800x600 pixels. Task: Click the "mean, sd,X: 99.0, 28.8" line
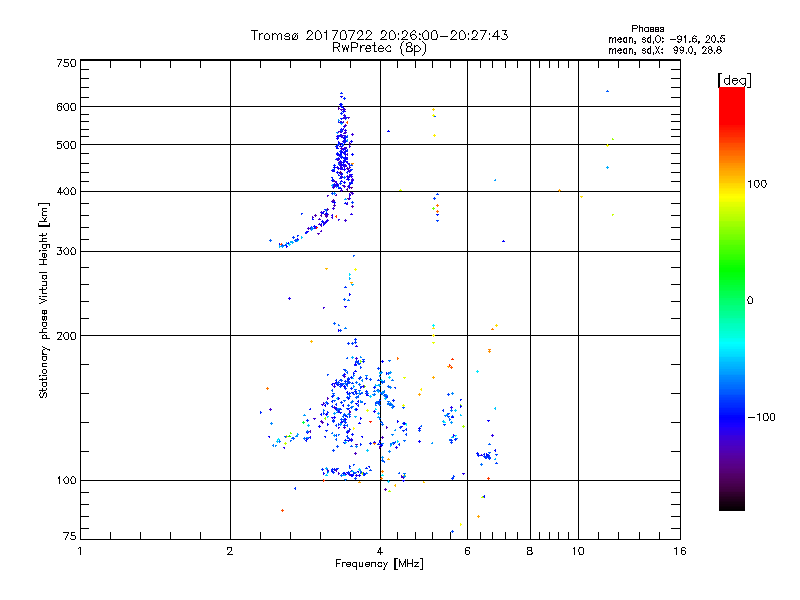point(665,50)
